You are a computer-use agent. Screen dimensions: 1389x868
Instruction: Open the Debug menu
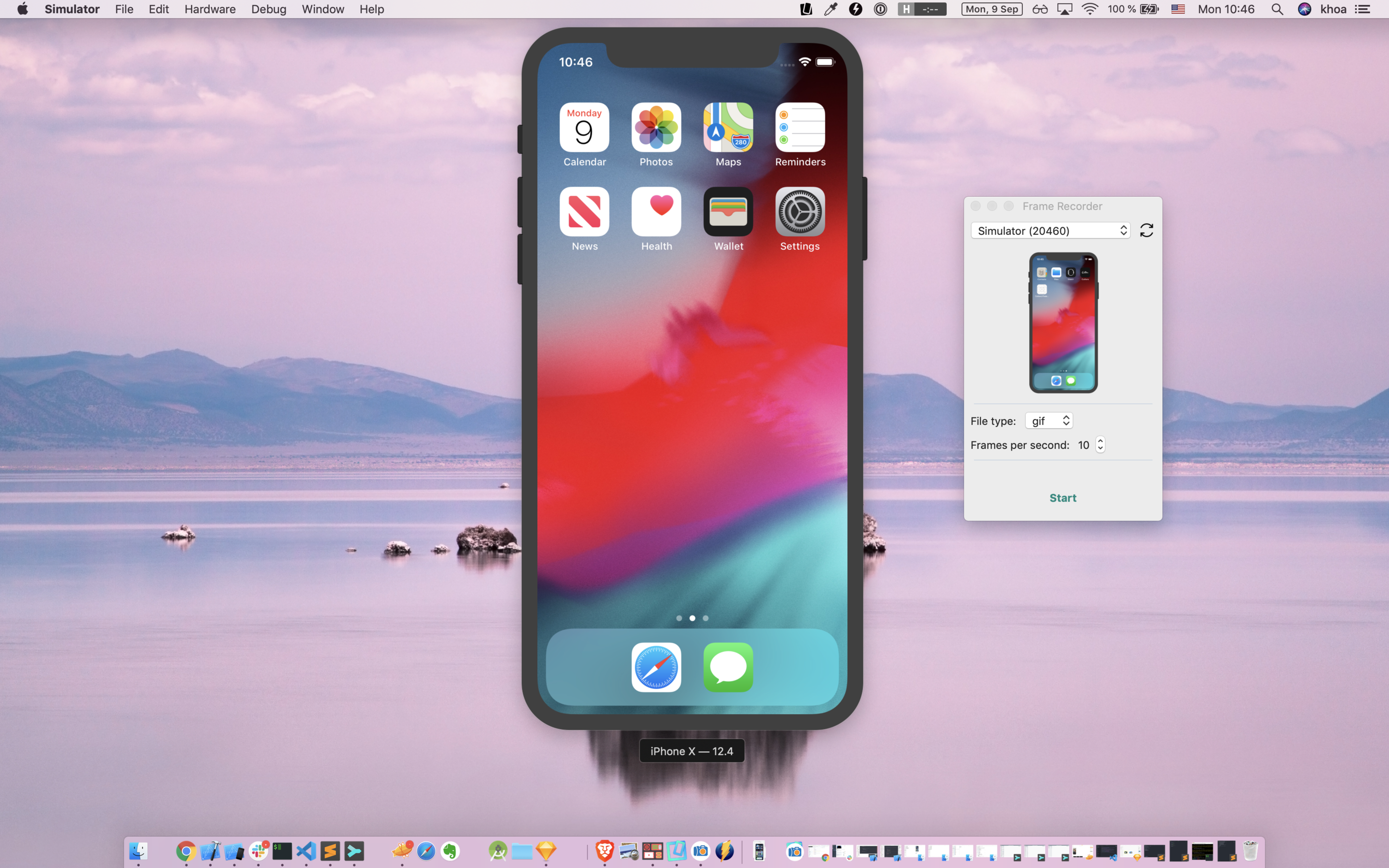click(x=269, y=9)
